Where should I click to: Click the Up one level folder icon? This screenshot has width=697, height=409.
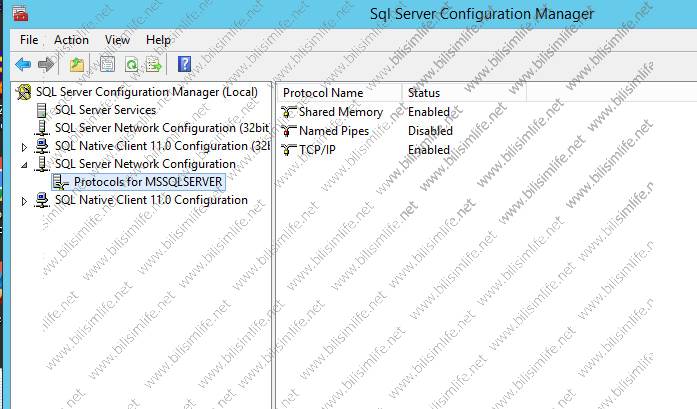point(77,65)
